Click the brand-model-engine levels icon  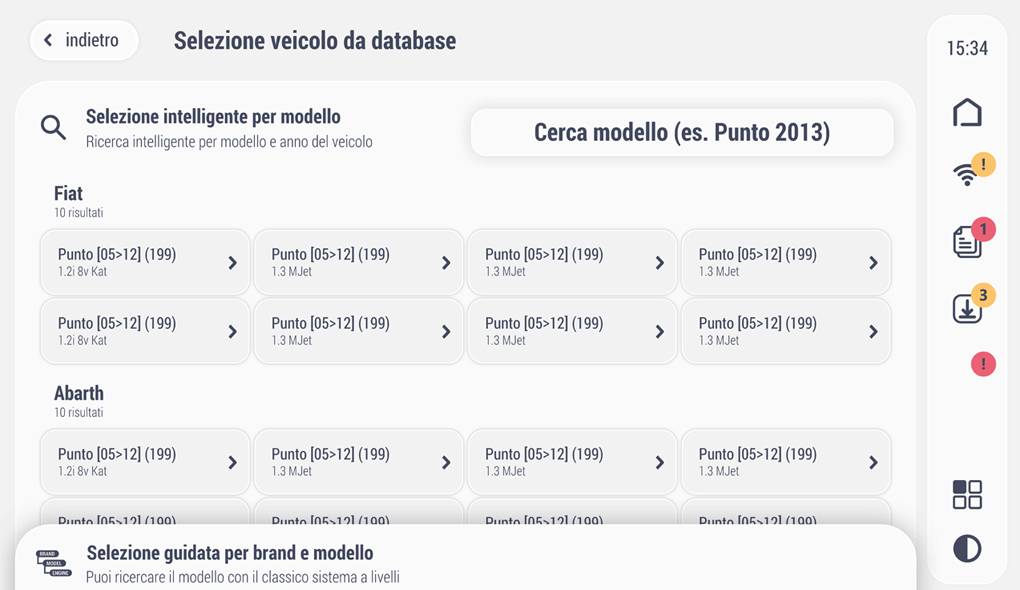(x=54, y=563)
